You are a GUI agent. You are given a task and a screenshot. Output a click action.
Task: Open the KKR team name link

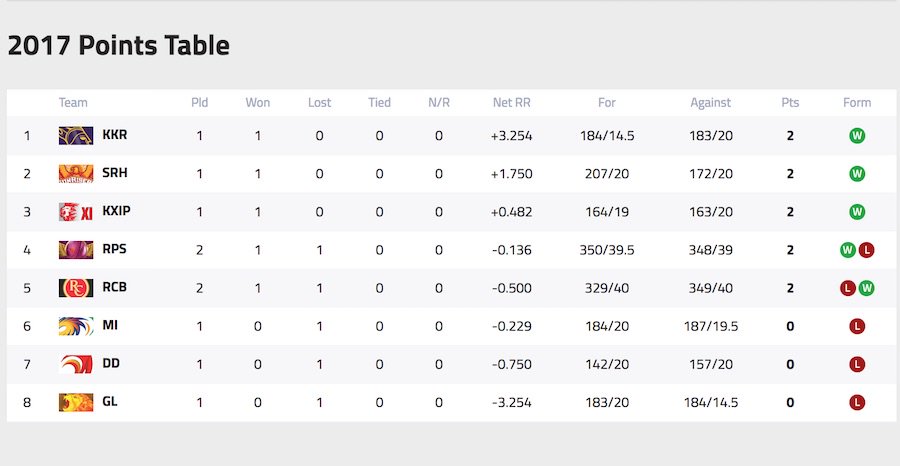point(115,135)
